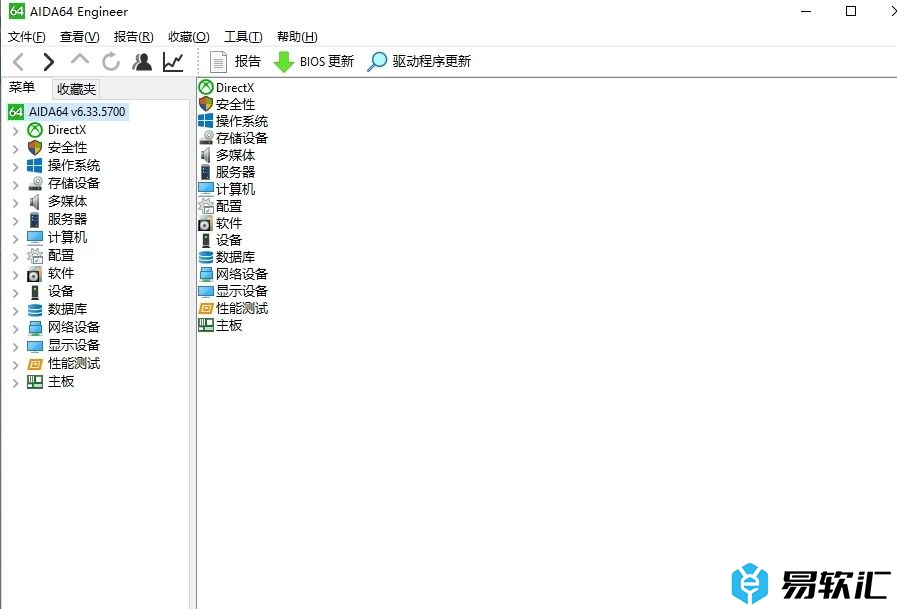Expand 性能测试 node in tree

click(15, 365)
